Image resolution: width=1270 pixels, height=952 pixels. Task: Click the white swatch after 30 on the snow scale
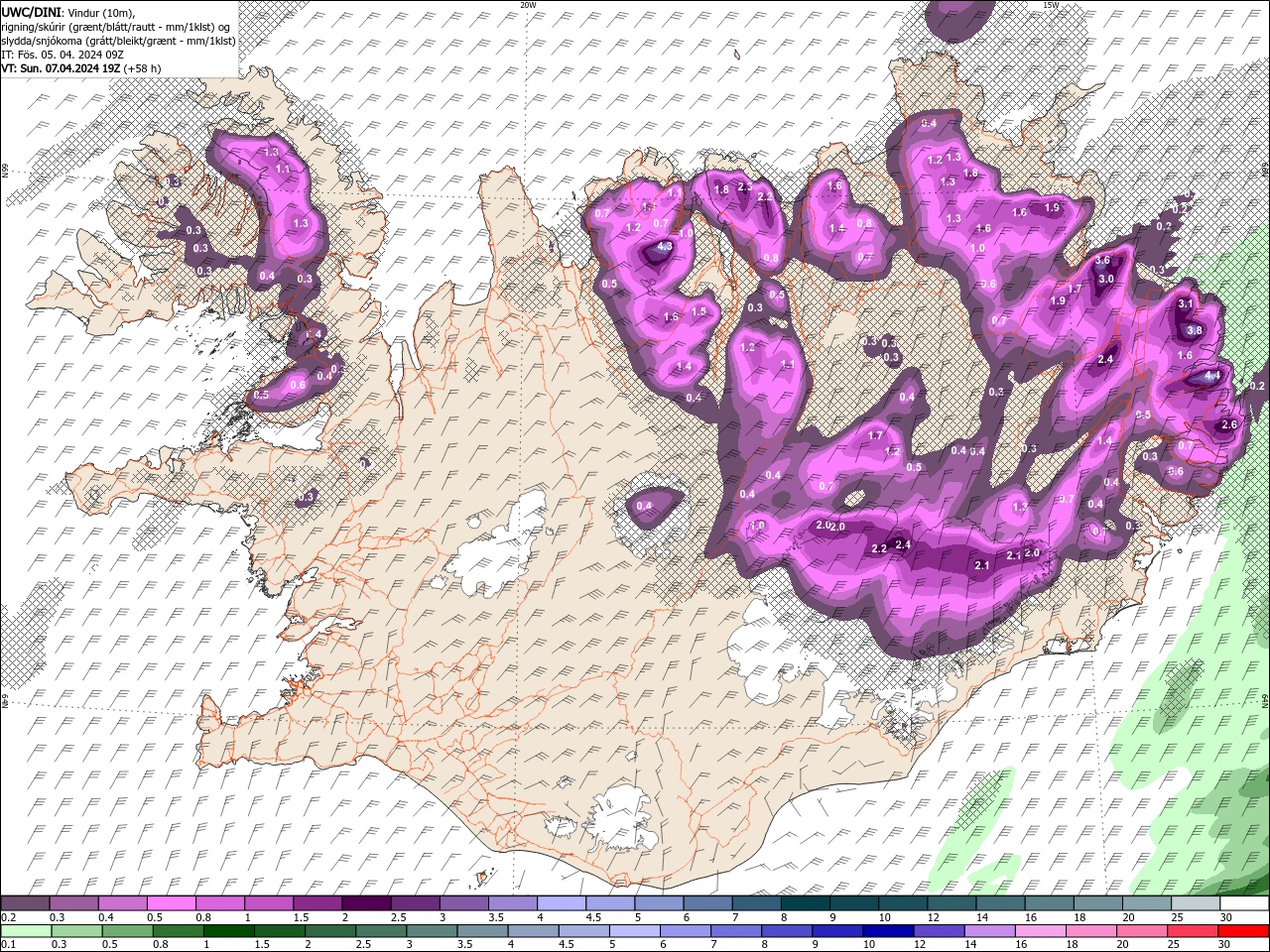click(x=1245, y=903)
